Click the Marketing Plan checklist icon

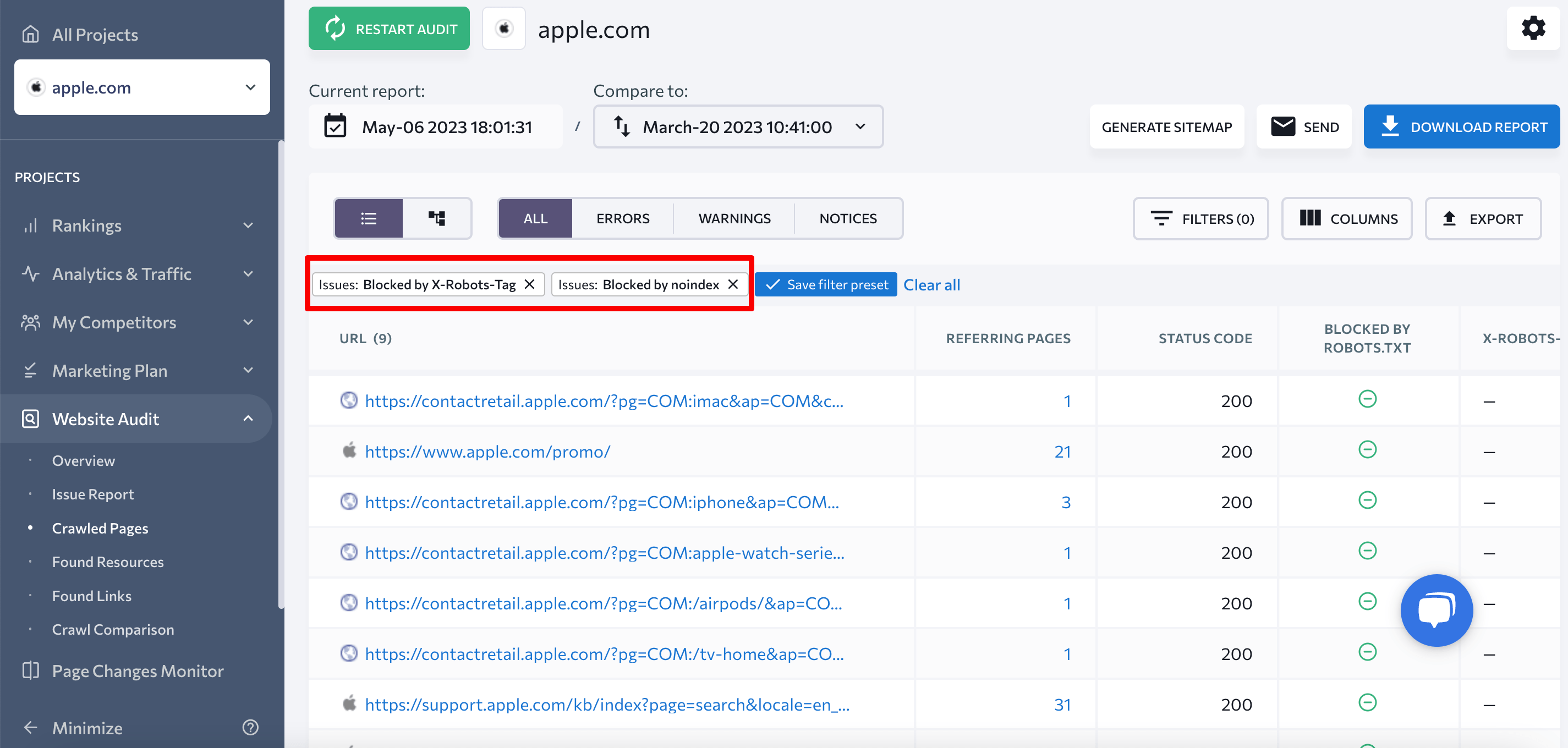[30, 370]
